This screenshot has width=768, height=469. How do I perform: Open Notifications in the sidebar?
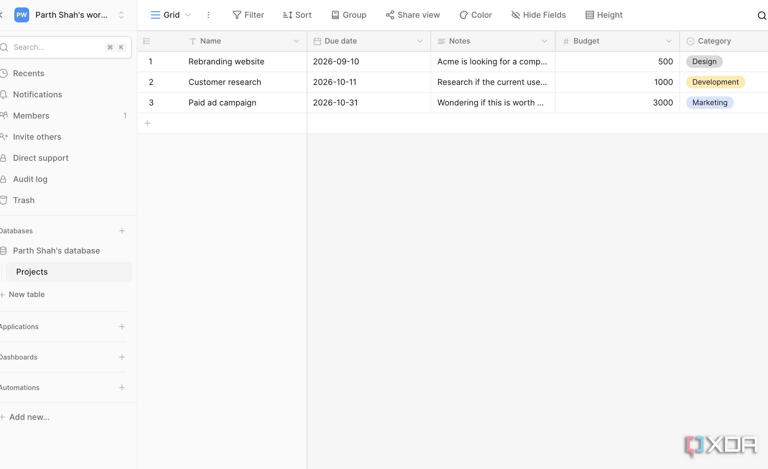click(x=37, y=94)
